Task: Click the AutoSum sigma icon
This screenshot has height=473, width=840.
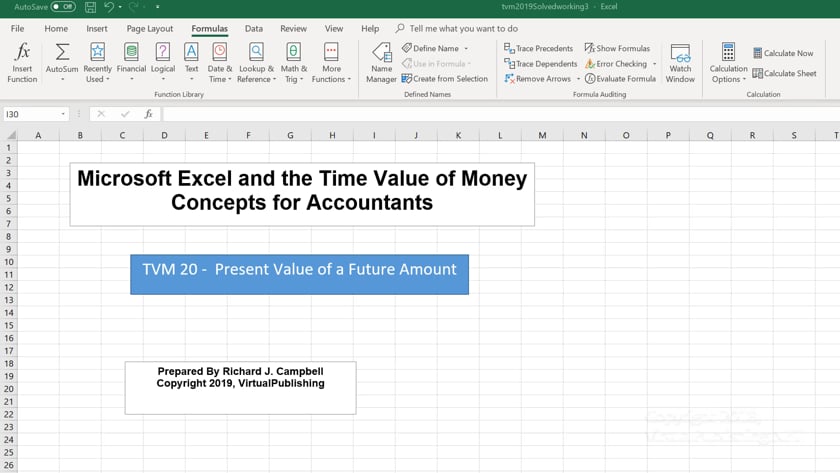Action: [x=62, y=52]
